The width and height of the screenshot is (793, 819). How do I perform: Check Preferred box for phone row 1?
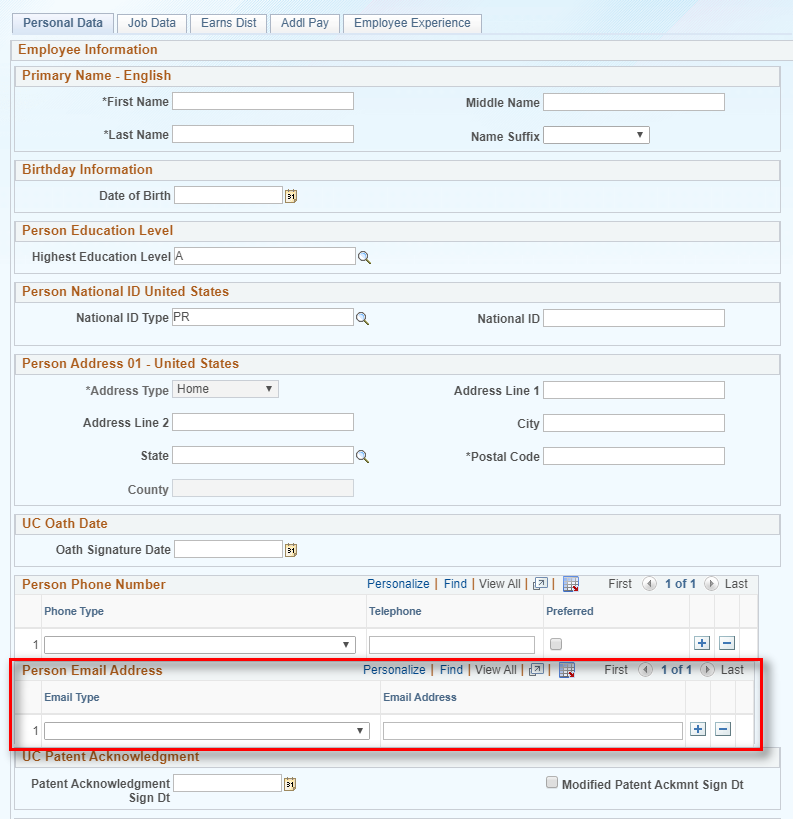(x=555, y=644)
